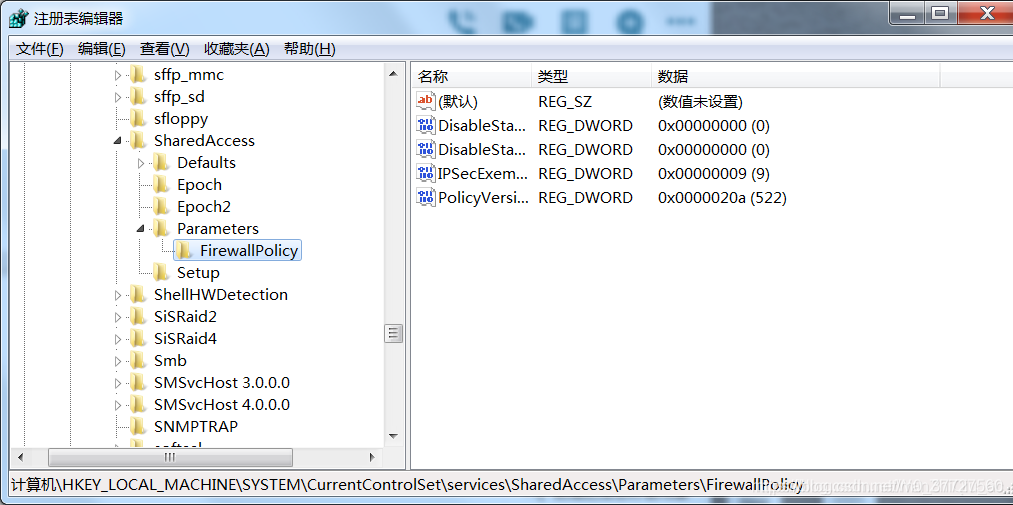Click the IPSecExem... DWORD value icon
This screenshot has width=1013, height=505.
tap(426, 173)
